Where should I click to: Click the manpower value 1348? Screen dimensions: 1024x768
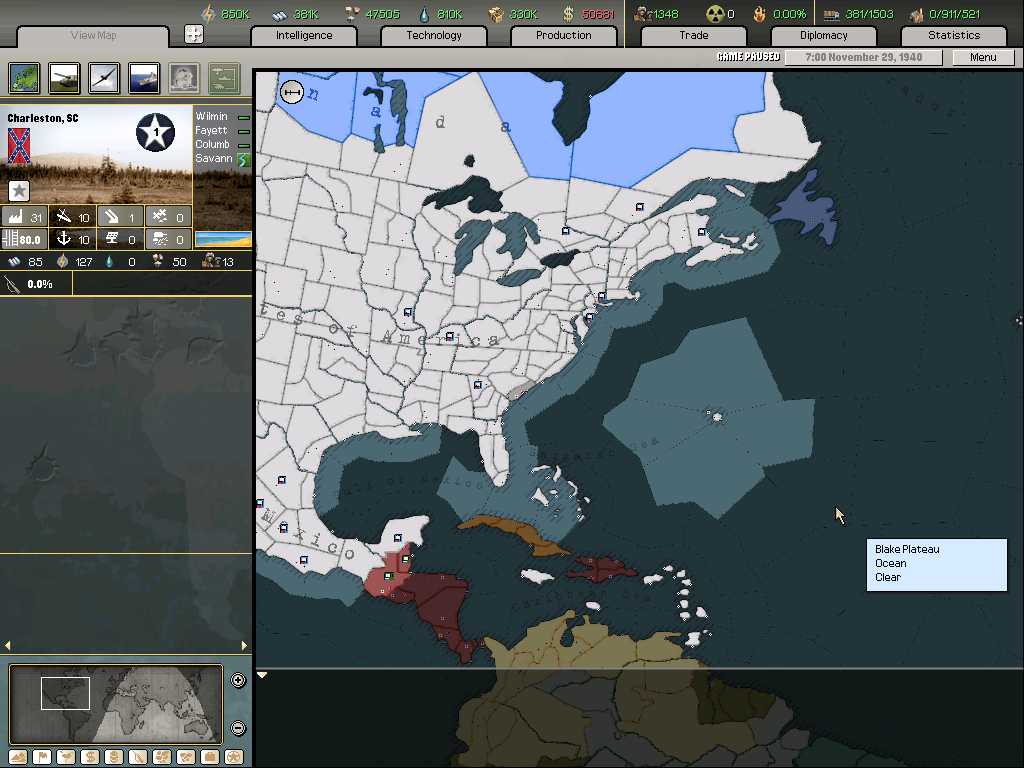pyautogui.click(x=665, y=14)
